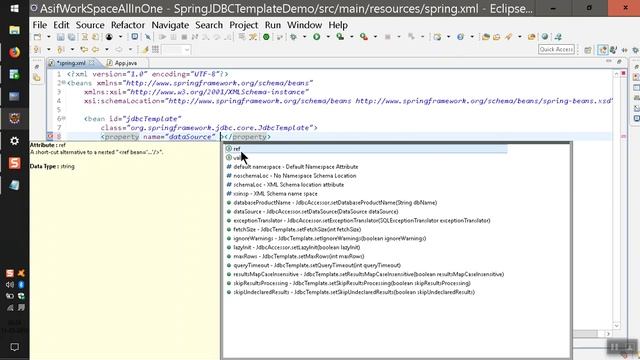Open File Explorer from the taskbar
Image resolution: width=640 pixels, height=360 pixels.
pyautogui.click(x=14, y=30)
